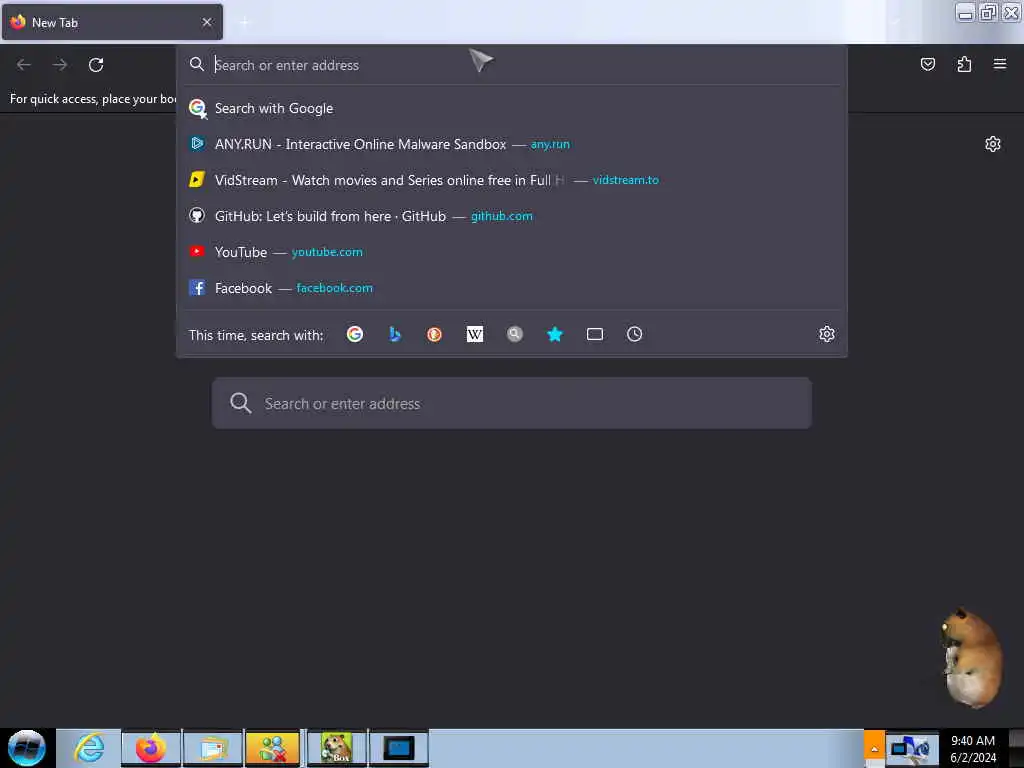
Task: Click the new tab page search box
Action: tap(511, 403)
